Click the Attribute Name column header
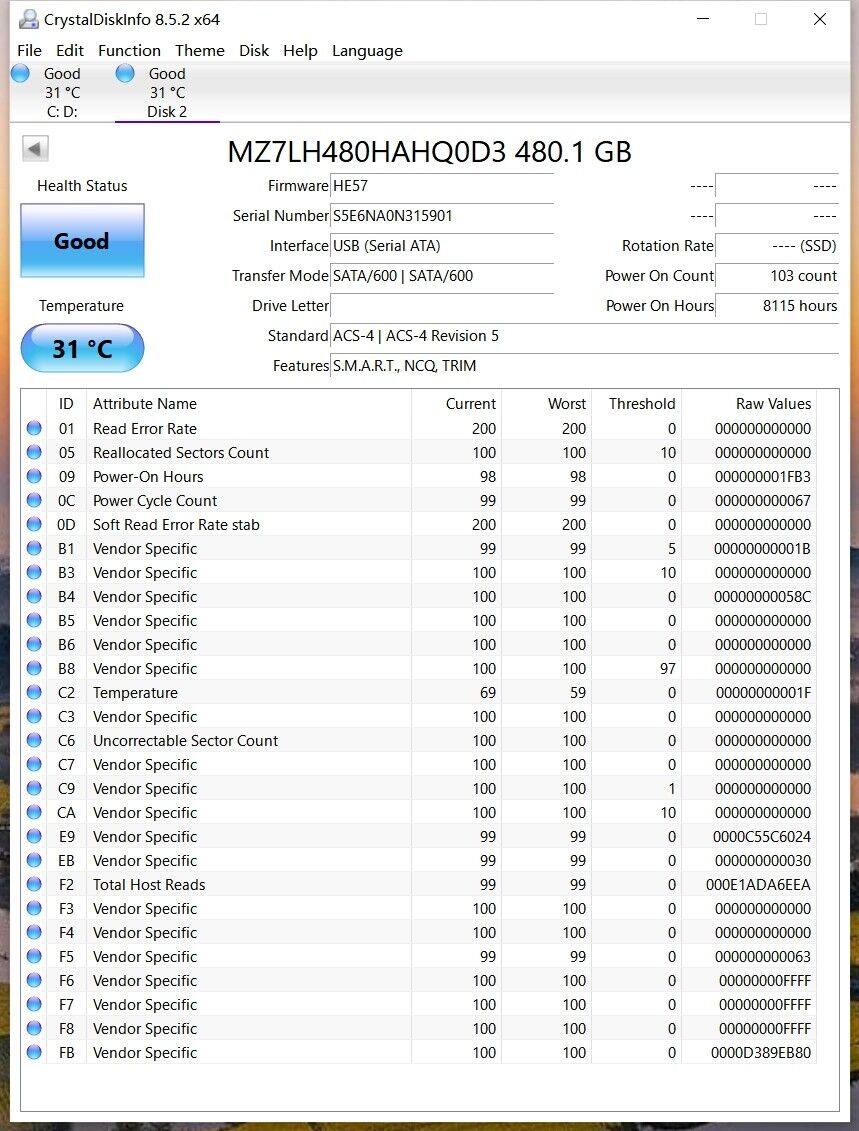This screenshot has width=859, height=1131. coord(248,404)
